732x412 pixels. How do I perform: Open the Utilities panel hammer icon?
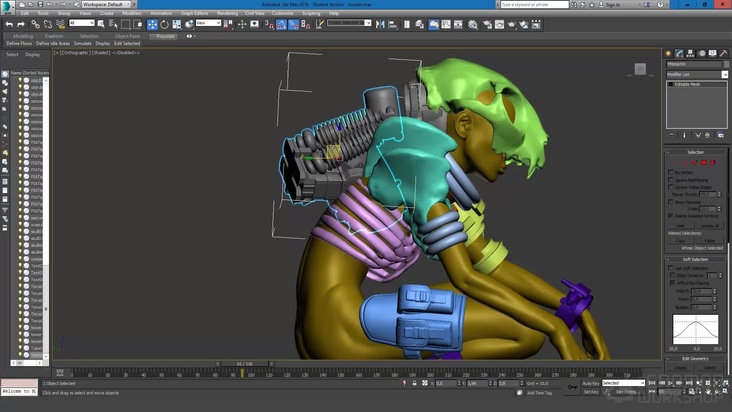click(x=721, y=54)
